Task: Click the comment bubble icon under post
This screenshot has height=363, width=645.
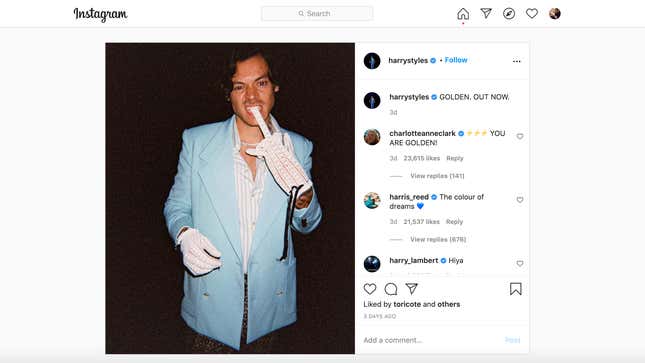Action: tap(391, 289)
